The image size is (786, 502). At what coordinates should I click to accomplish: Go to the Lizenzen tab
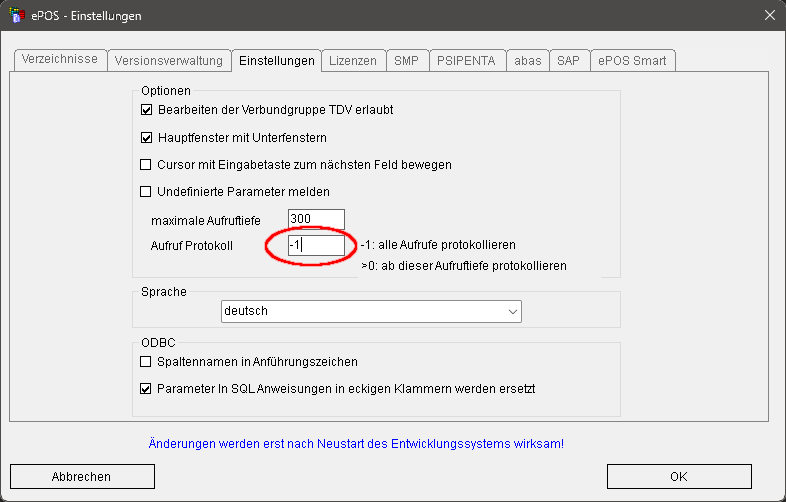(353, 61)
